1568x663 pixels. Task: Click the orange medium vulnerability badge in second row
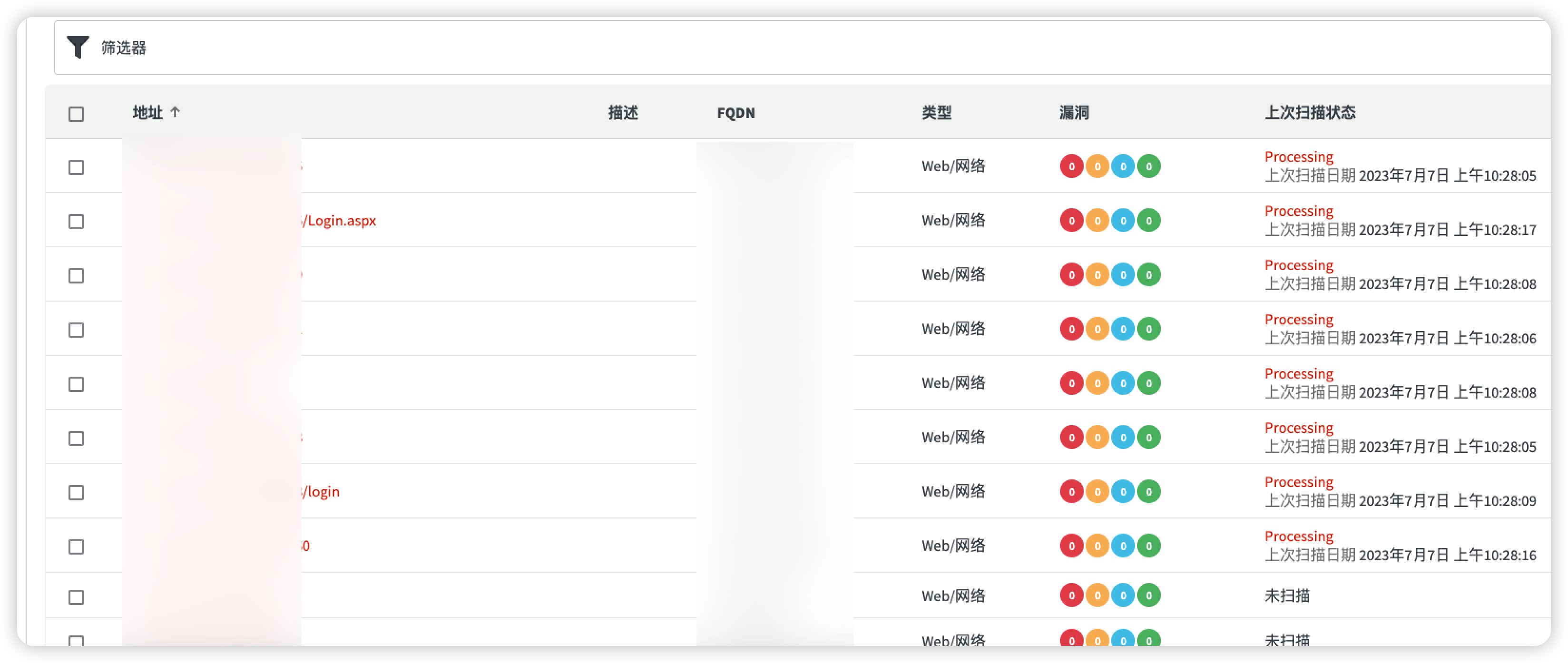click(x=1097, y=220)
